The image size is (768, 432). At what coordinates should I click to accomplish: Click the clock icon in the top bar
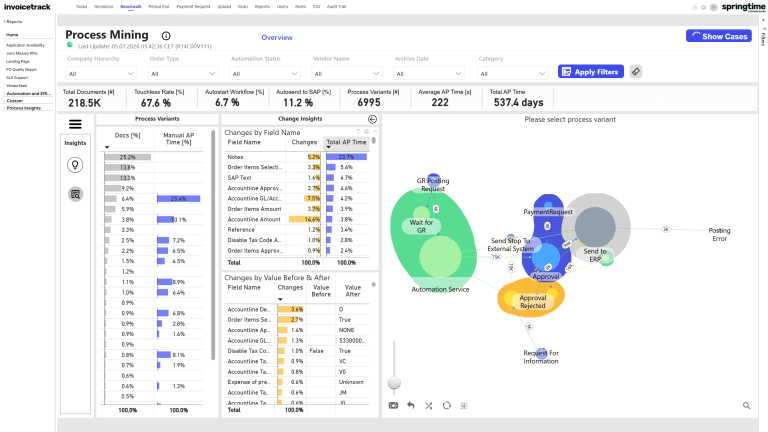[695, 7]
